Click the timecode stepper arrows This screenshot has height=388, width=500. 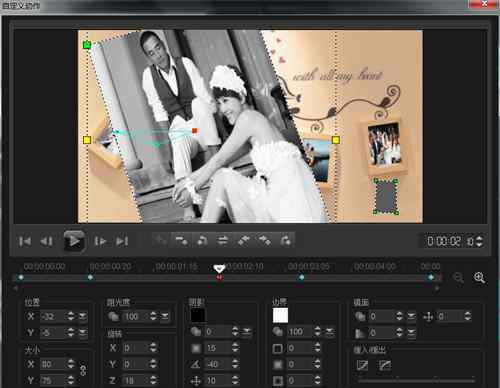(x=479, y=241)
